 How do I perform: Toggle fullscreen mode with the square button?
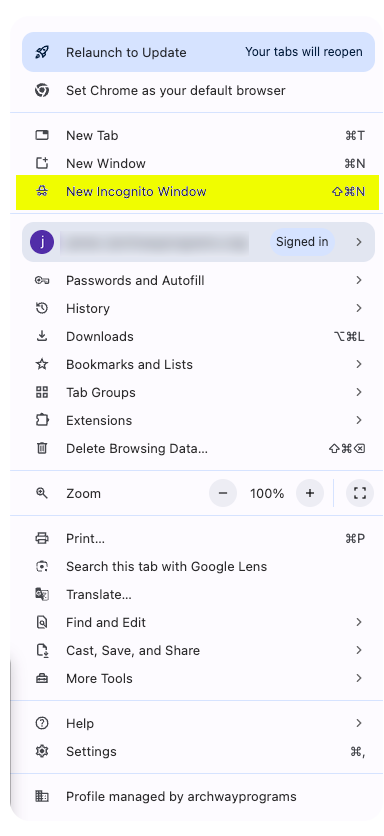coord(360,493)
